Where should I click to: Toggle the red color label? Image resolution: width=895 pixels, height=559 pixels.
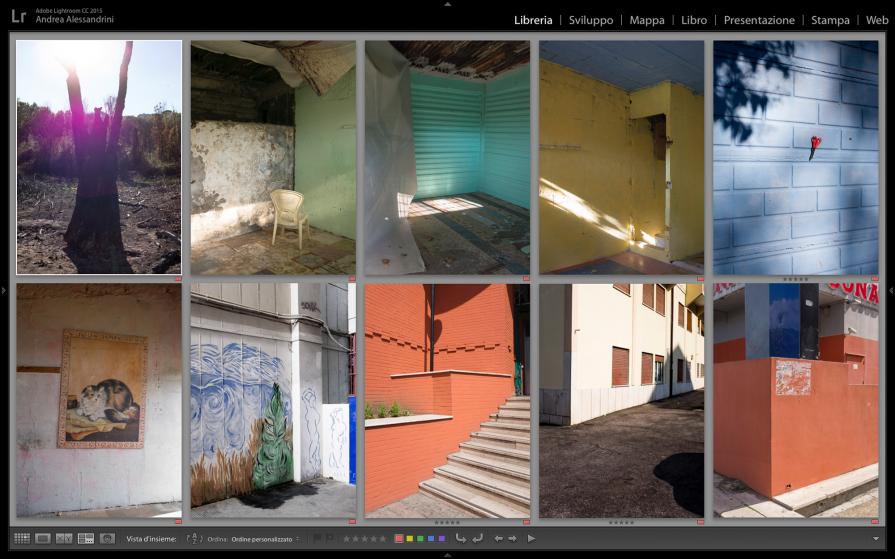pyautogui.click(x=399, y=538)
